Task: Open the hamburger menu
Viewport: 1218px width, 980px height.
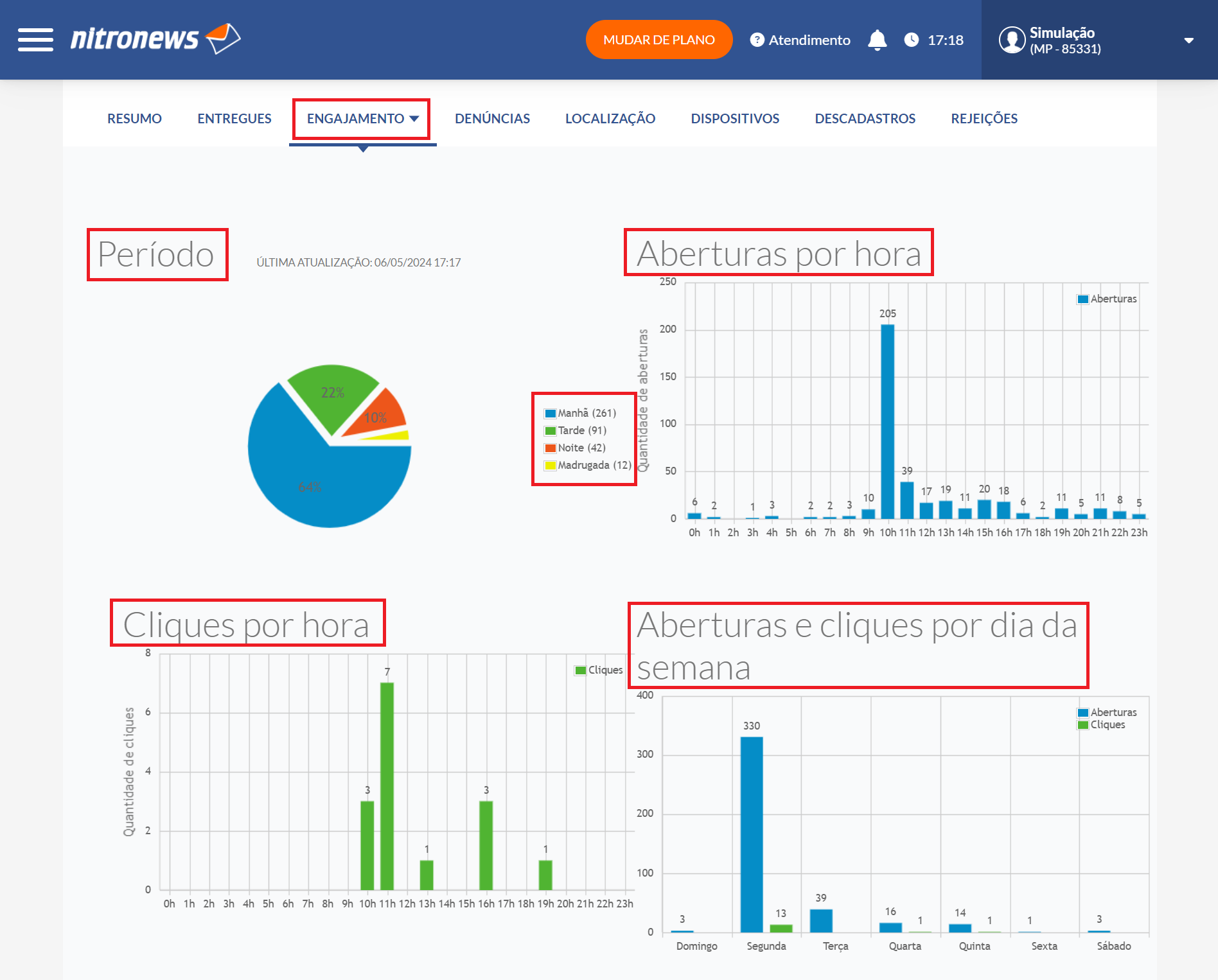Action: (x=35, y=40)
